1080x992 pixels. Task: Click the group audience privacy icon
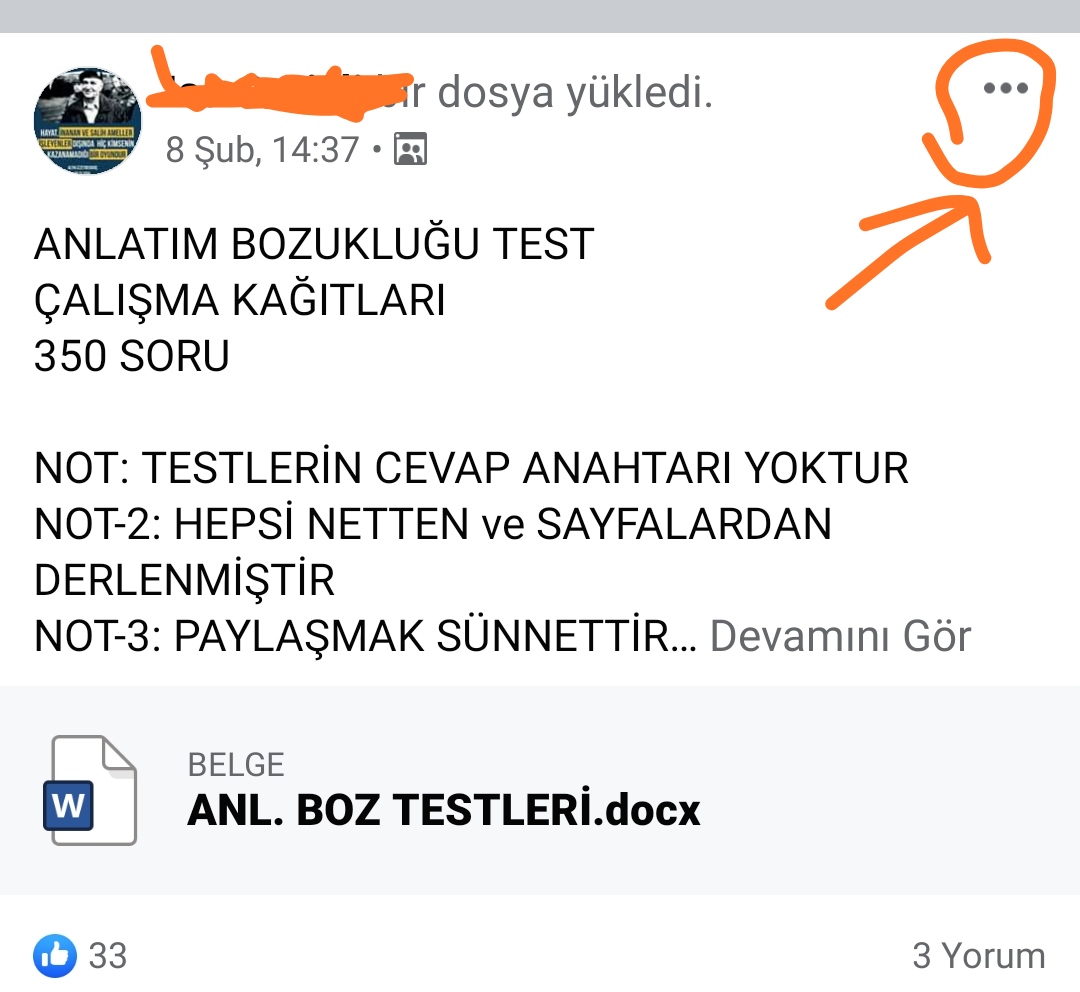tap(410, 149)
